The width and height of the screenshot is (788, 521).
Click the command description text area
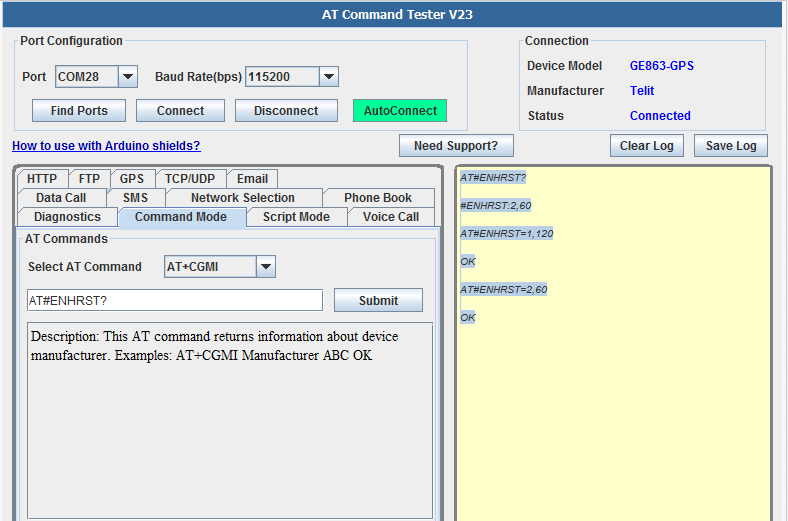[230, 420]
